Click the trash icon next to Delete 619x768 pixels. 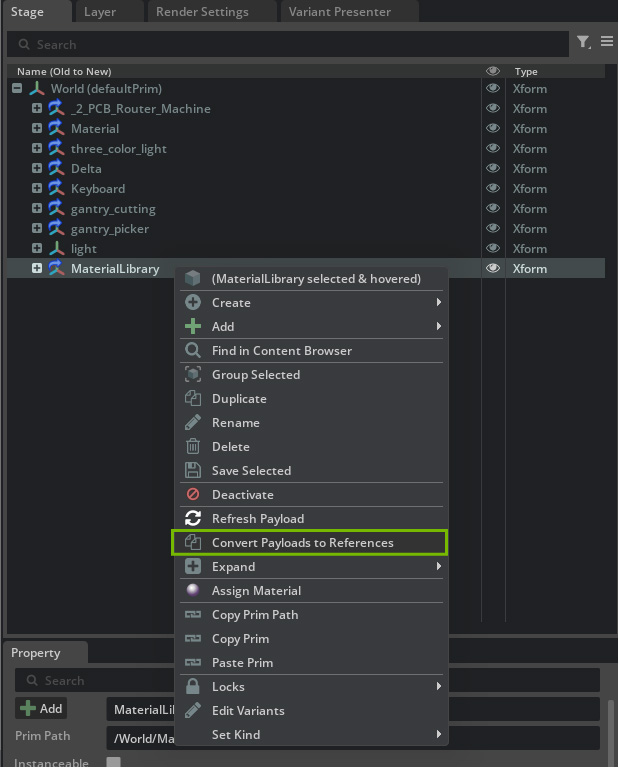coord(193,447)
